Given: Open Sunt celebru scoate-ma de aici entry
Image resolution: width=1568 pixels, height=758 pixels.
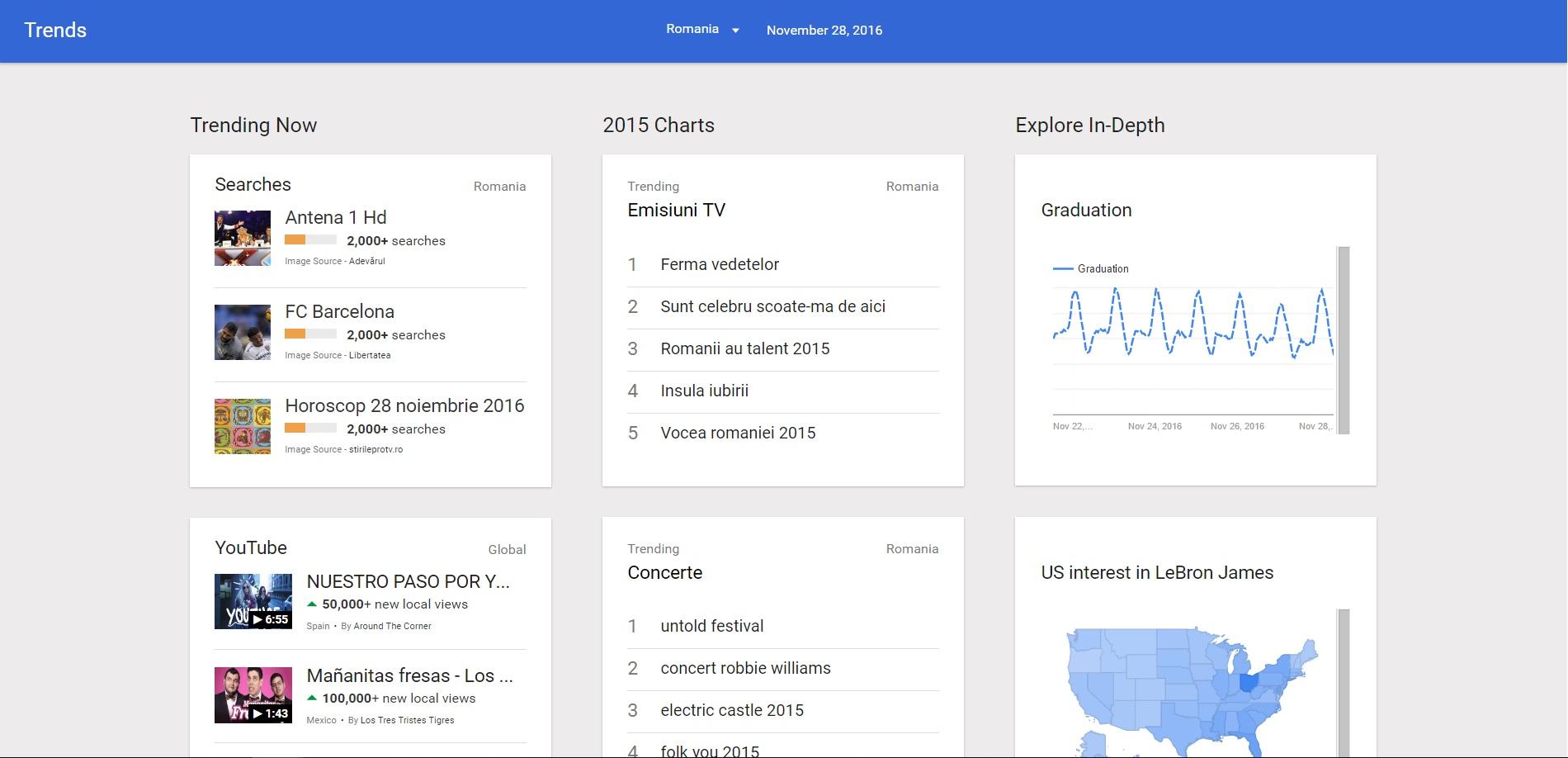Looking at the screenshot, I should click(772, 307).
